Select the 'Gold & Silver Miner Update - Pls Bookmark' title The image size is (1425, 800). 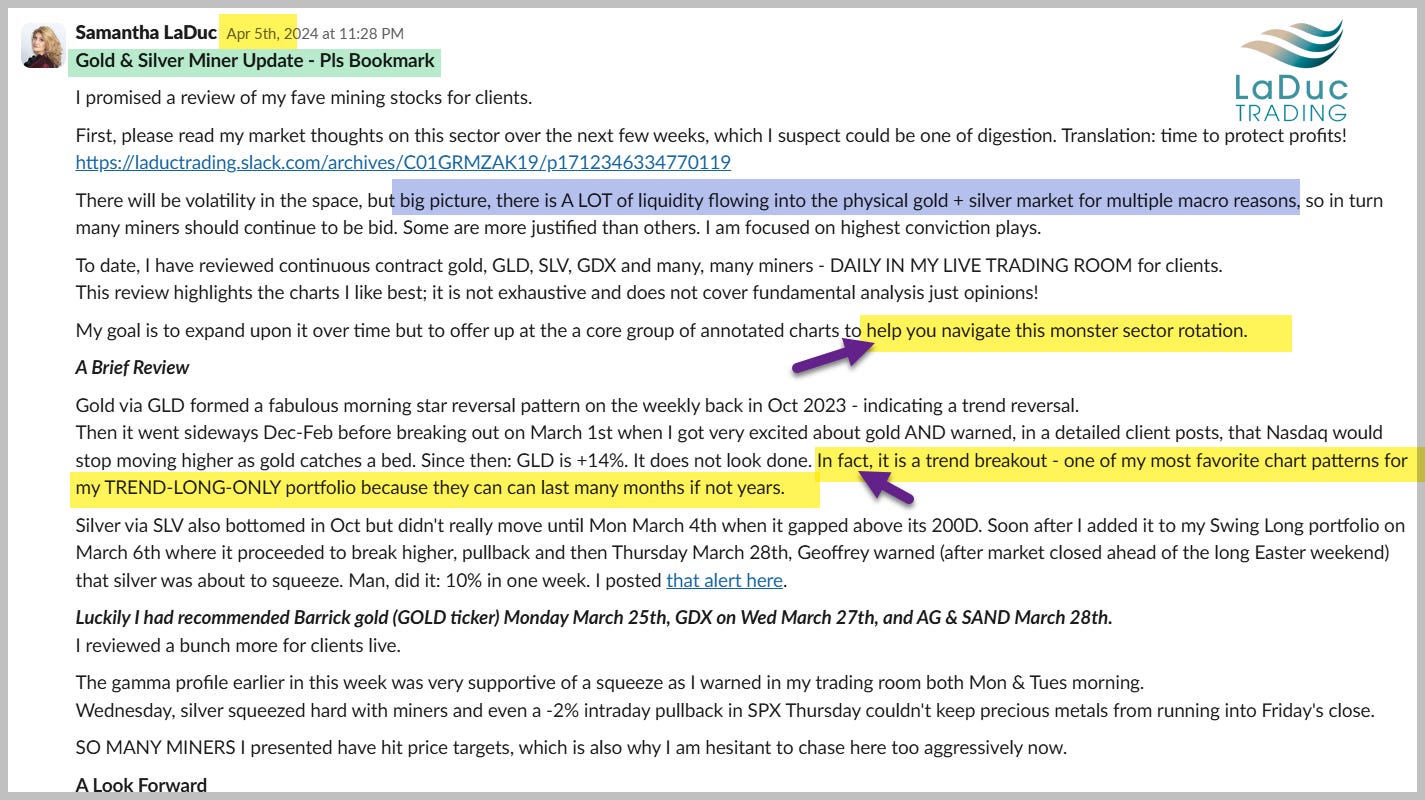point(255,60)
